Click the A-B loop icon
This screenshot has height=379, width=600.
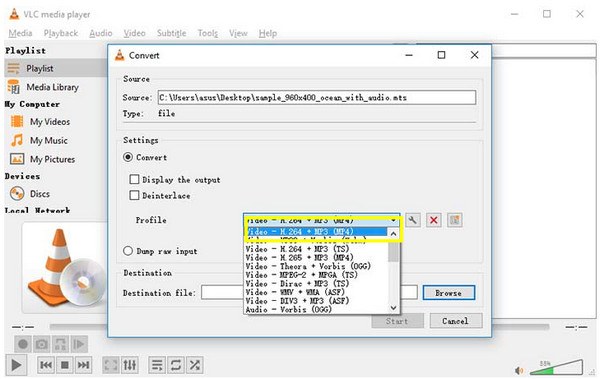pyautogui.click(x=60, y=344)
